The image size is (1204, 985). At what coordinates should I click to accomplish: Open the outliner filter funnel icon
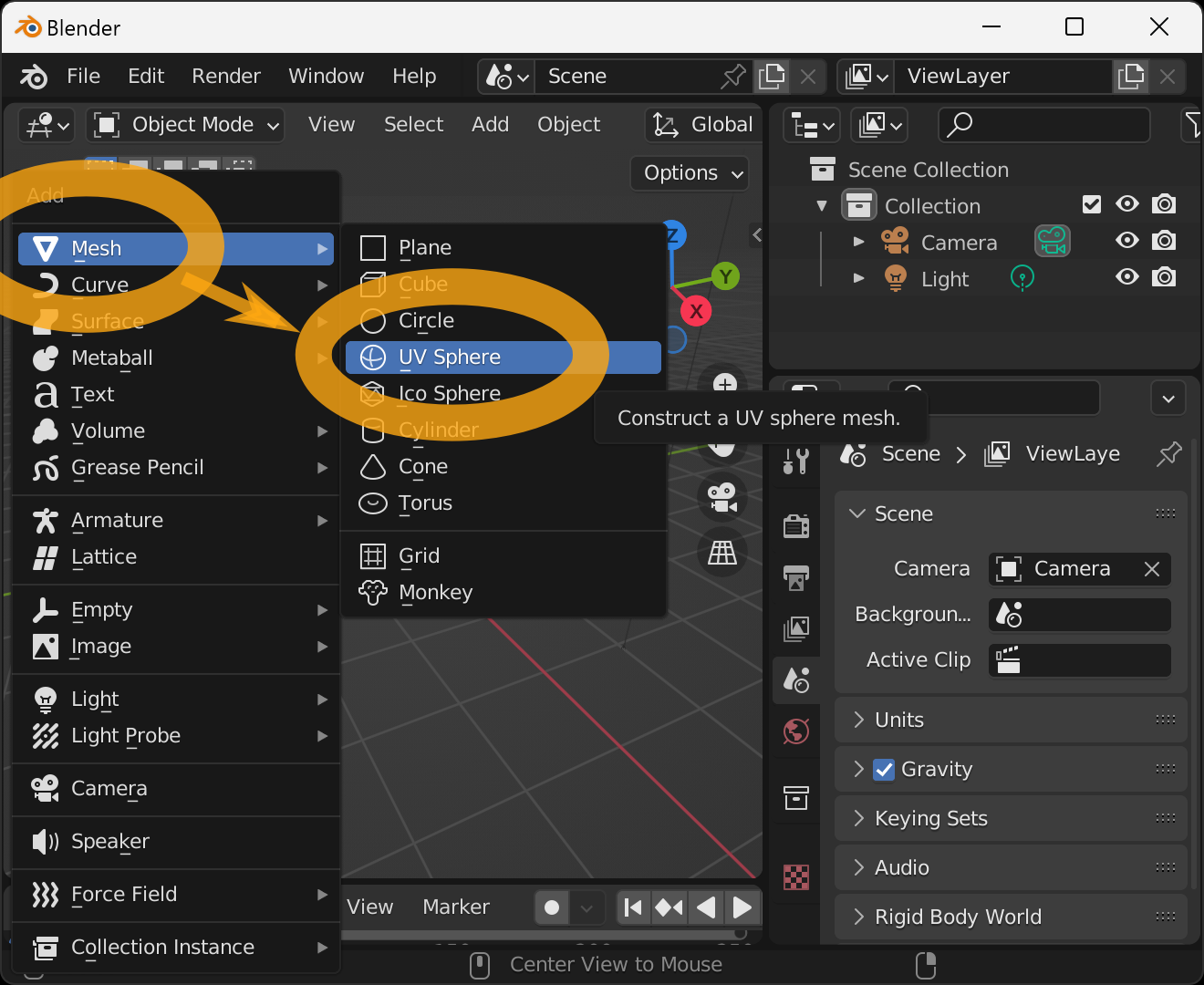coord(1192,125)
